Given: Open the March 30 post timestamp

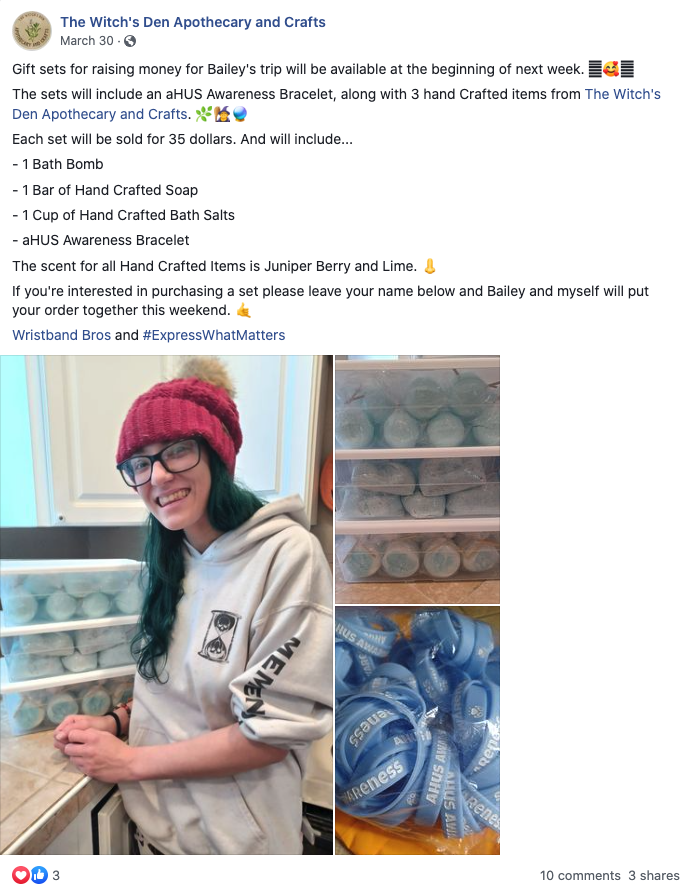Looking at the screenshot, I should click(87, 41).
